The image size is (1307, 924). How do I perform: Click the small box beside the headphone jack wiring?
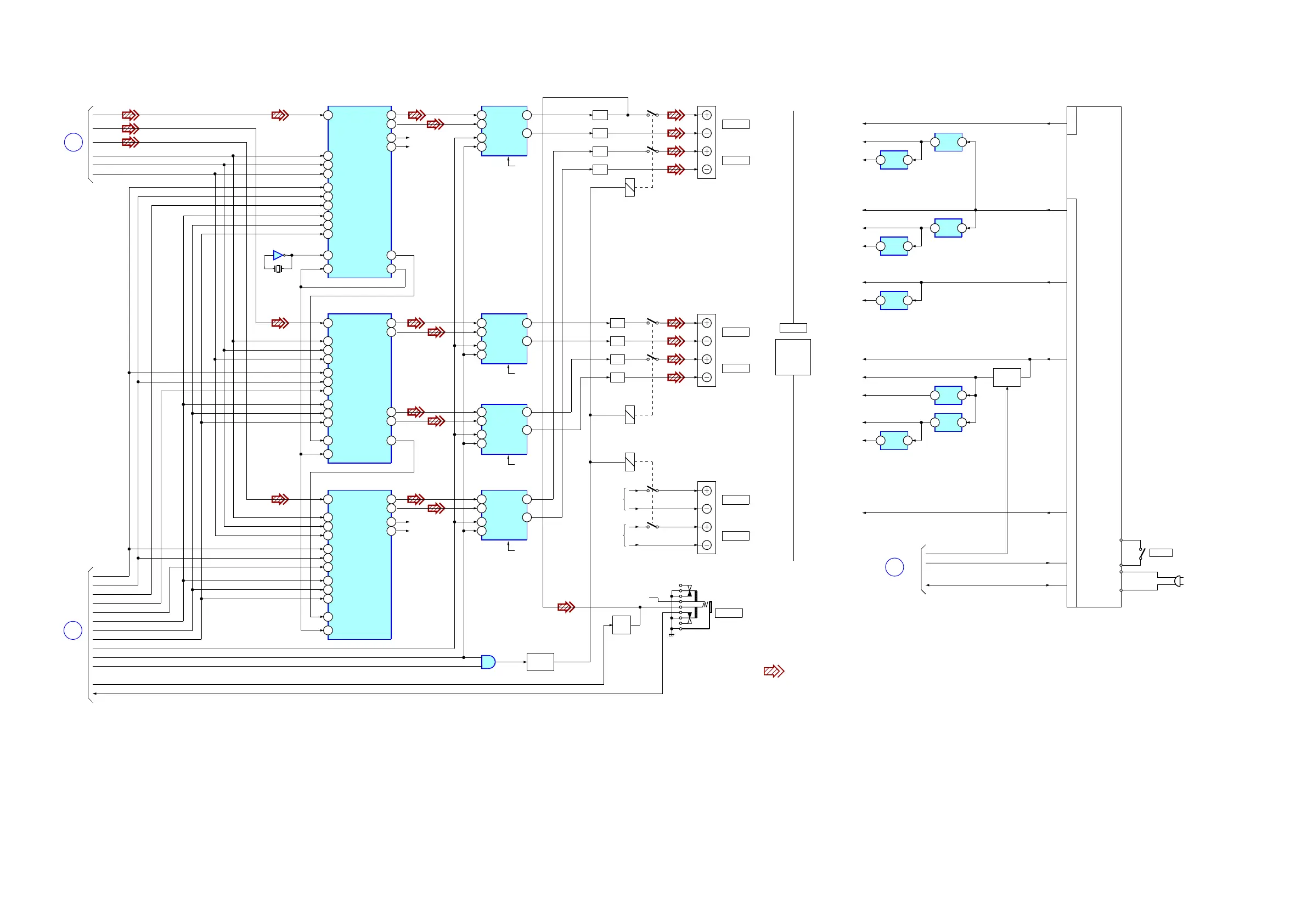click(x=621, y=624)
